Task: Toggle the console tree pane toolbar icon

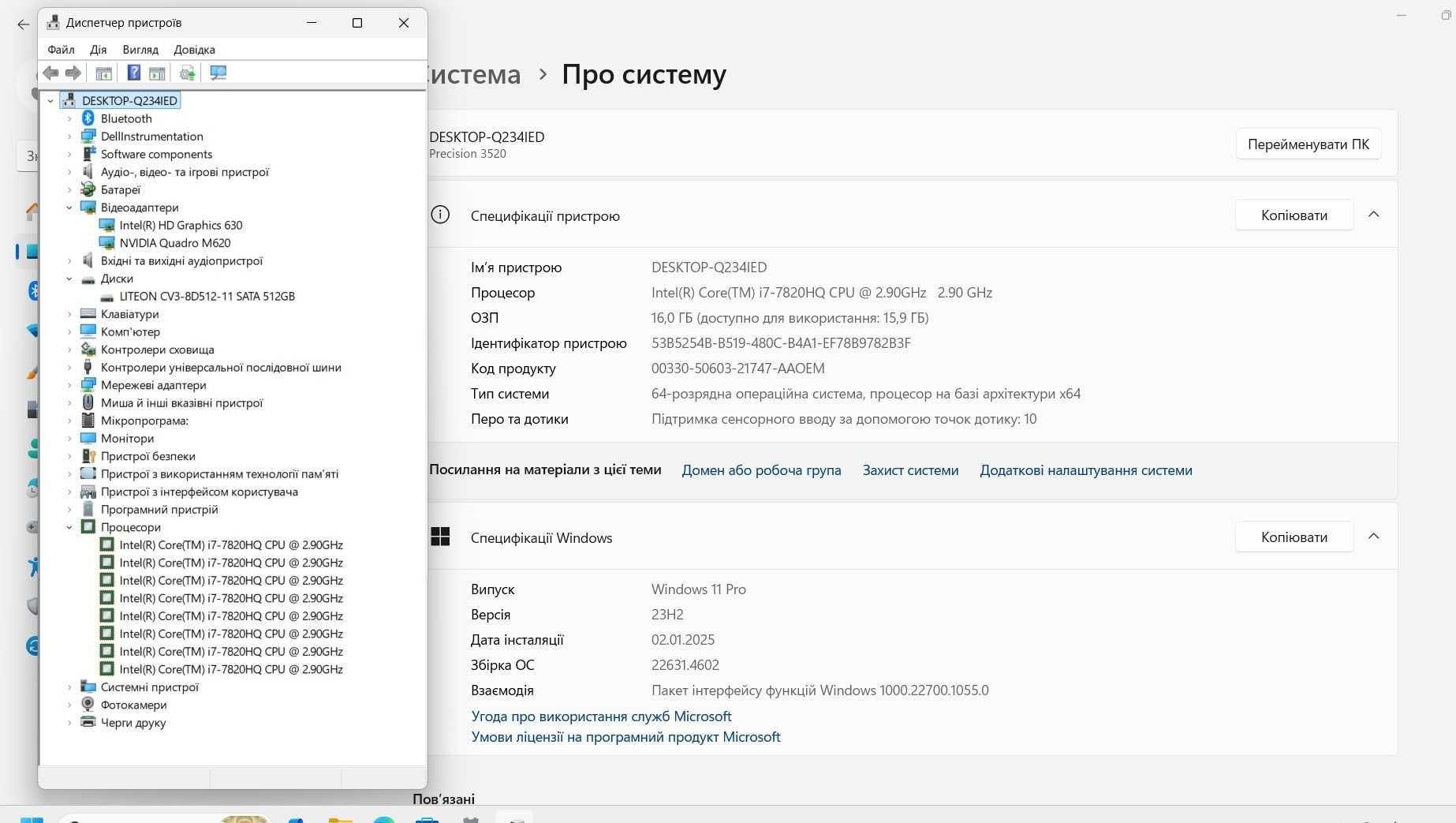Action: click(x=103, y=73)
